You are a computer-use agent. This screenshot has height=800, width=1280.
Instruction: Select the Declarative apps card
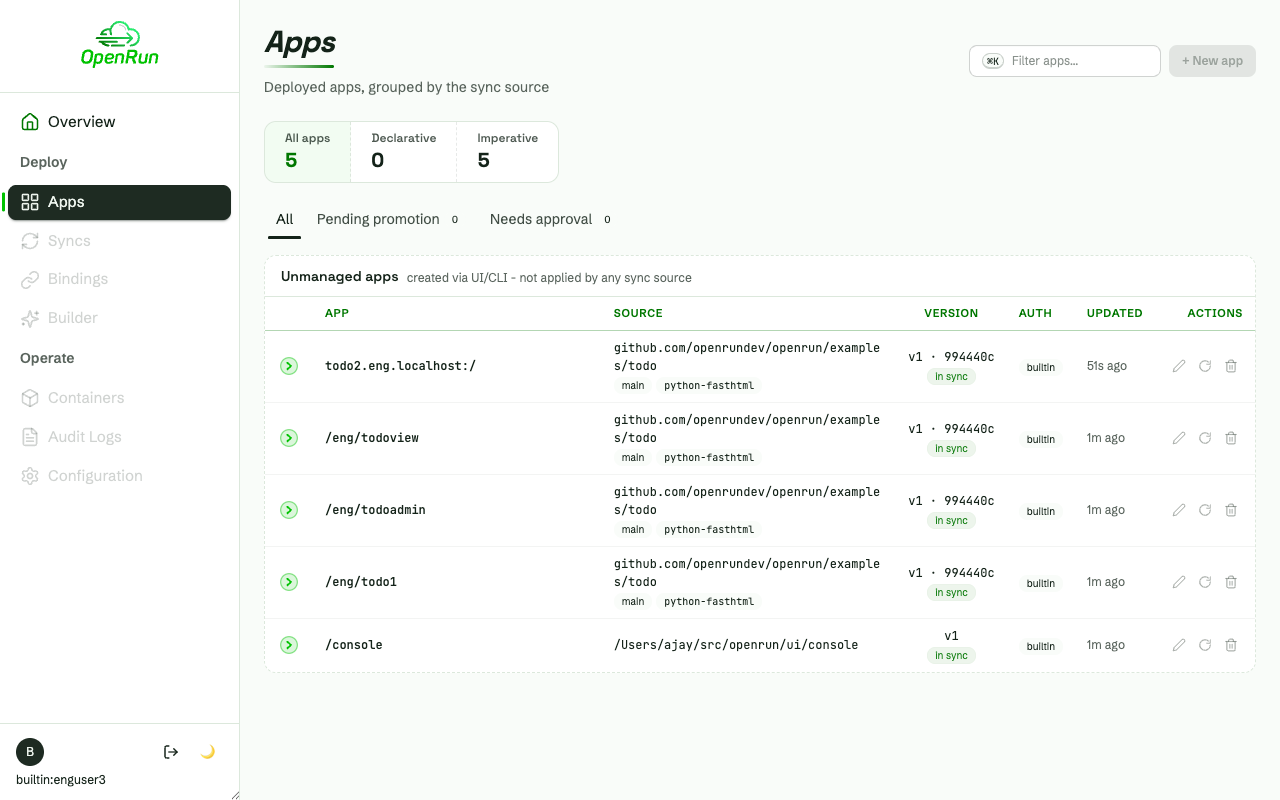point(404,152)
